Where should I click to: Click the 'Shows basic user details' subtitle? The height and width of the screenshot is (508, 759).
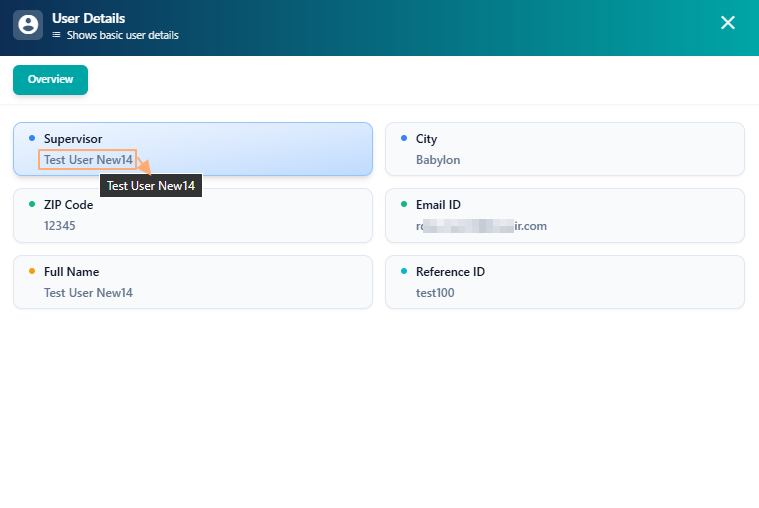coord(122,35)
